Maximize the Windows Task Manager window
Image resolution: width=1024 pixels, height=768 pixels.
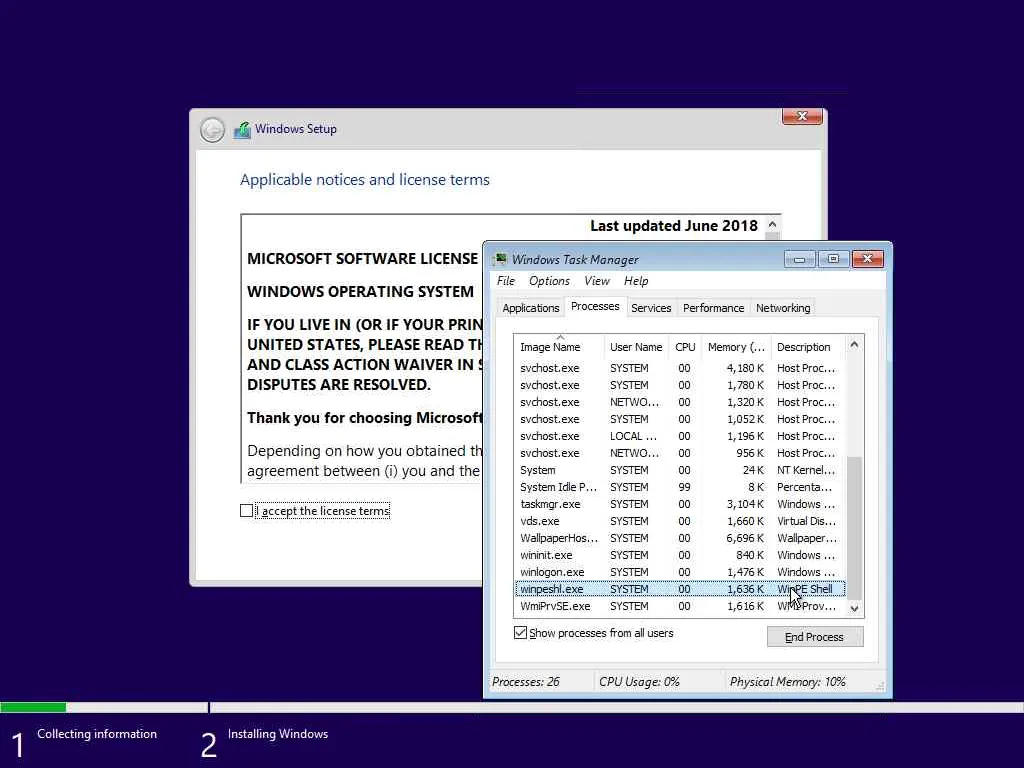[833, 259]
